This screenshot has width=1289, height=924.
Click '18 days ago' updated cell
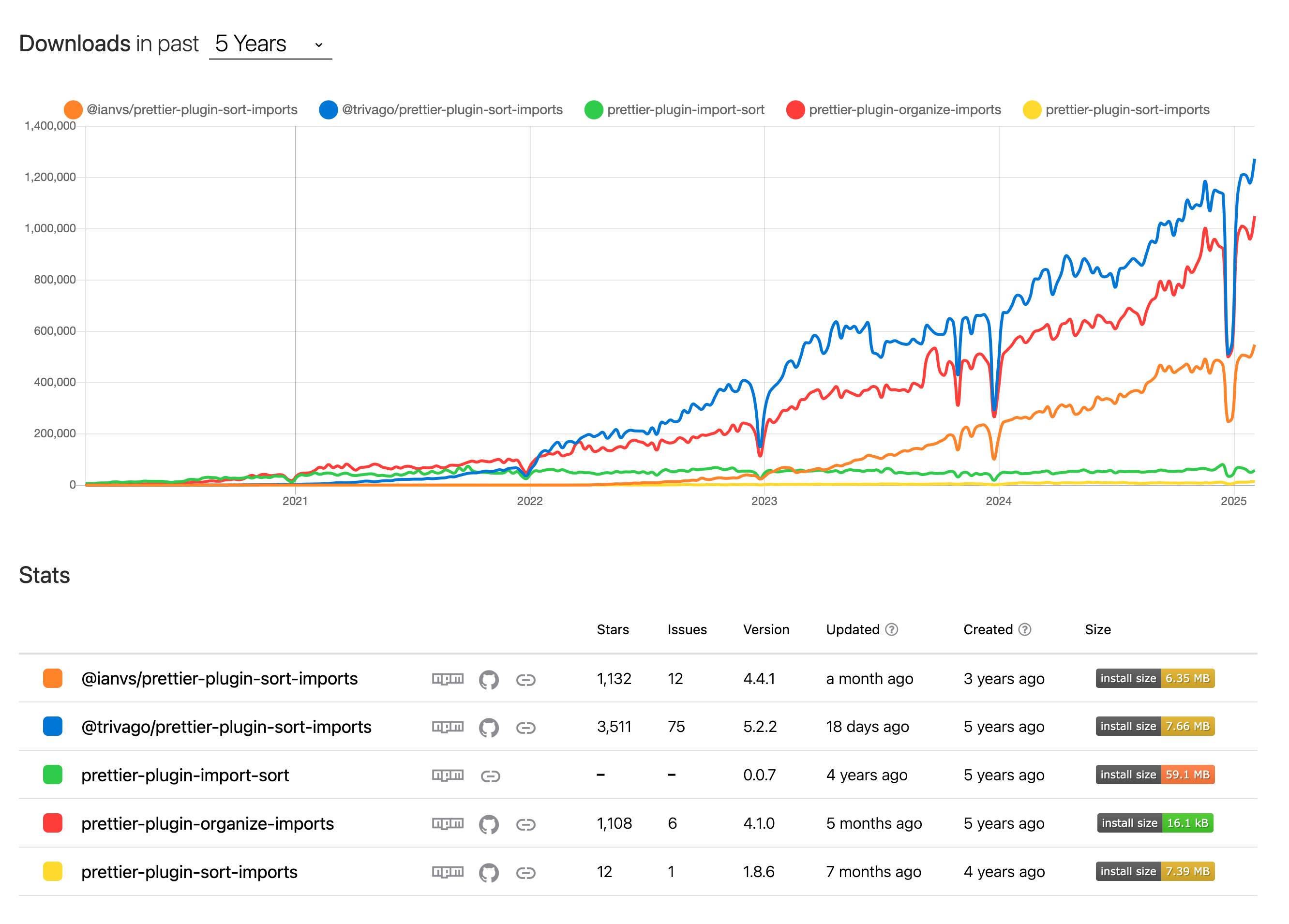pyautogui.click(x=867, y=727)
